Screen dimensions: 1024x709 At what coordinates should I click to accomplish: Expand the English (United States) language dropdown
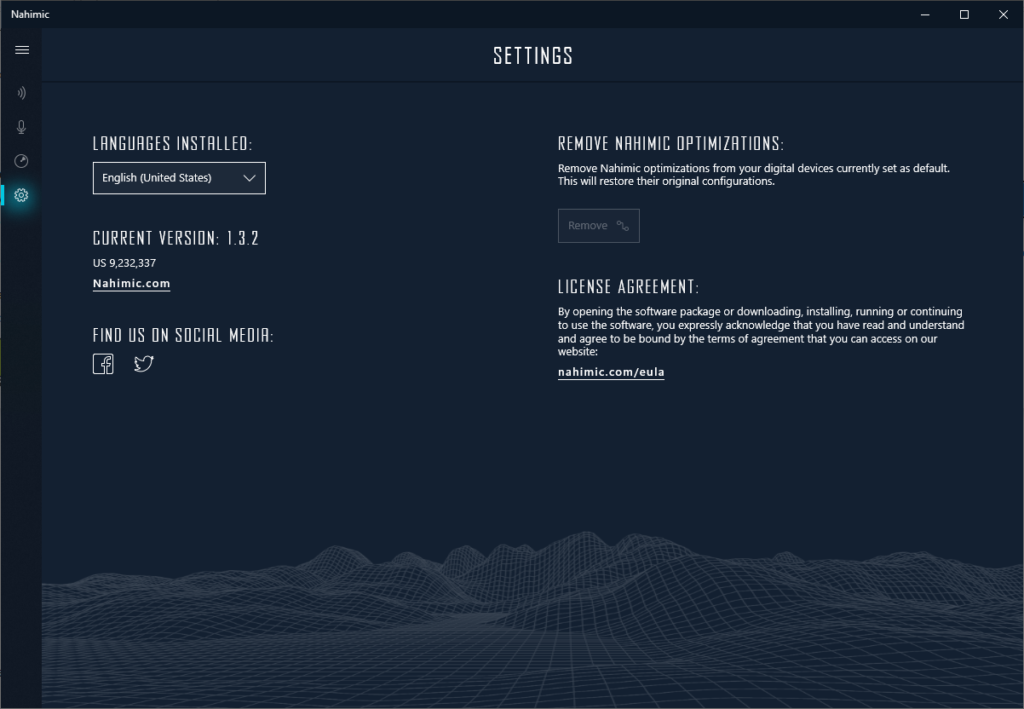[x=179, y=178]
